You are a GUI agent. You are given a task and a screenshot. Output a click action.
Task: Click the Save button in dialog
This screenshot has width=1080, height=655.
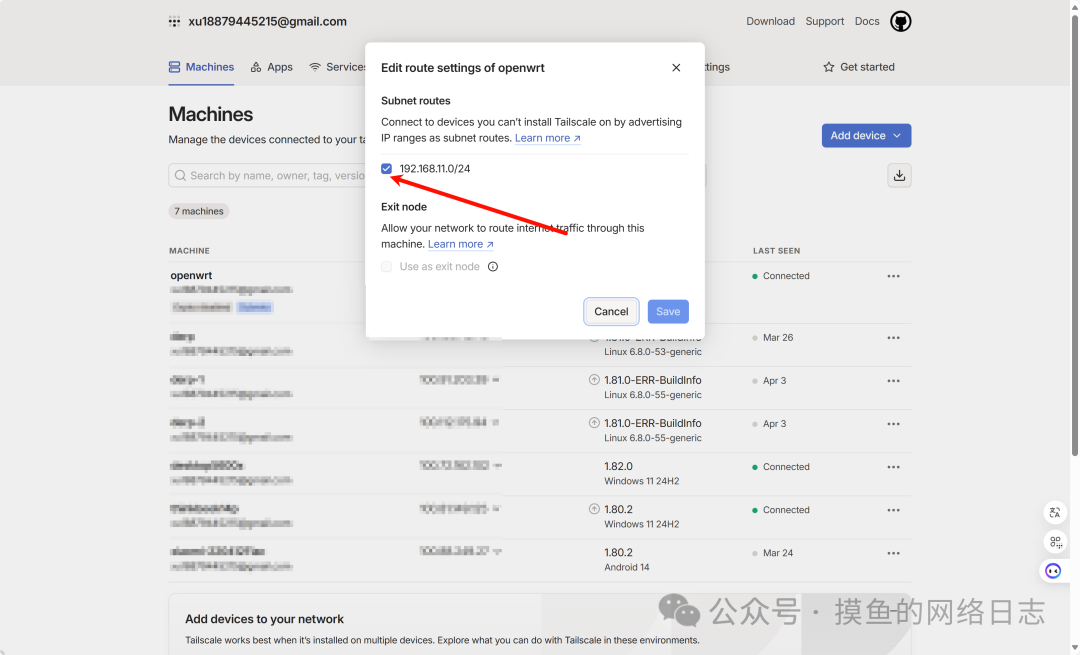[668, 311]
